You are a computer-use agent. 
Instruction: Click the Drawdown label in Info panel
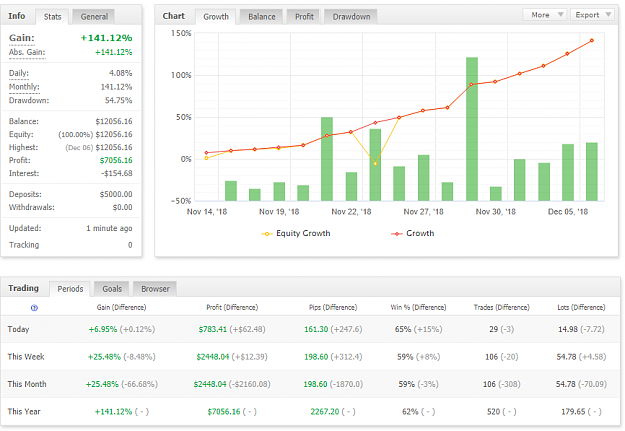point(29,100)
